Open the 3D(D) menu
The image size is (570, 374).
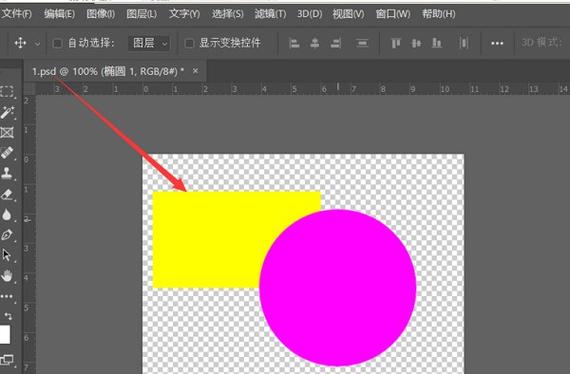pos(309,14)
